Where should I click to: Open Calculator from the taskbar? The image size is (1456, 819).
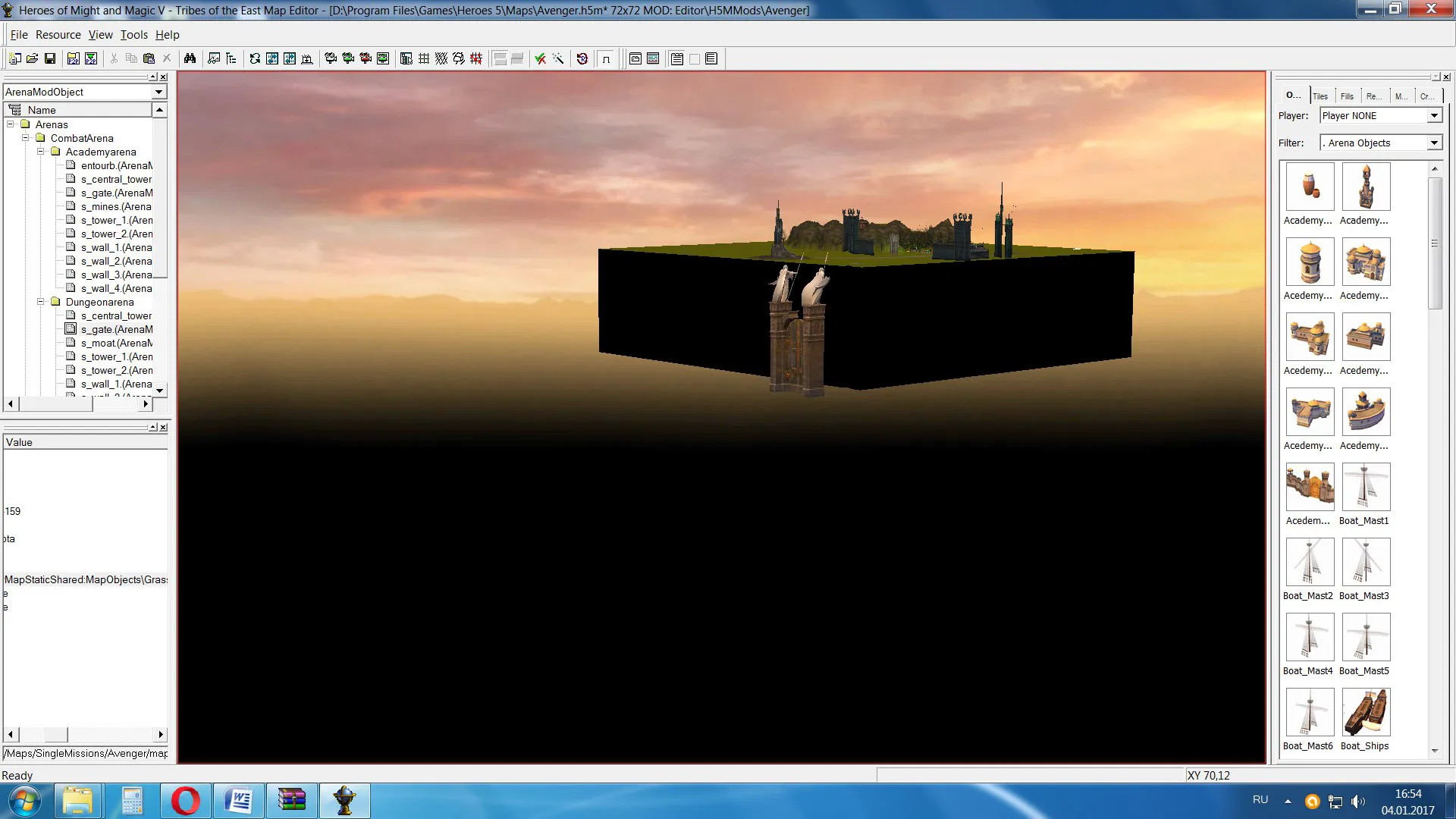coord(131,801)
